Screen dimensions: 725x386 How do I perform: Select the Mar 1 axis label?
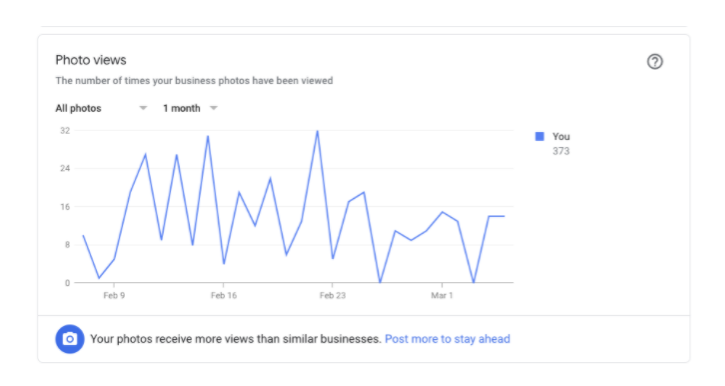click(442, 295)
